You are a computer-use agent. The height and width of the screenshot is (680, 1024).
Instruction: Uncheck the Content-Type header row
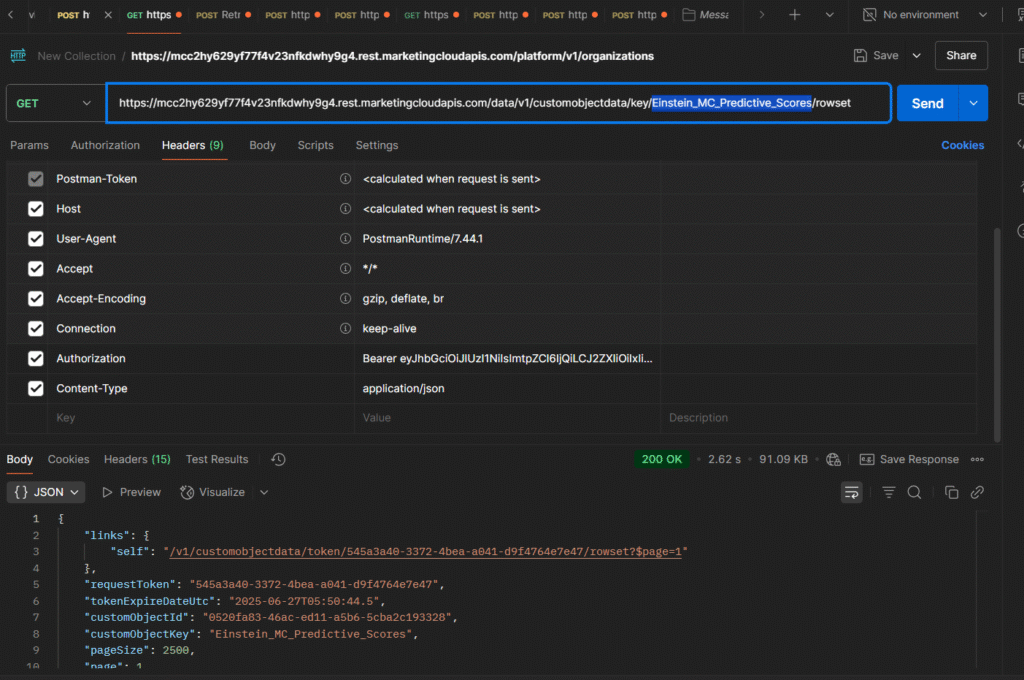pos(36,388)
